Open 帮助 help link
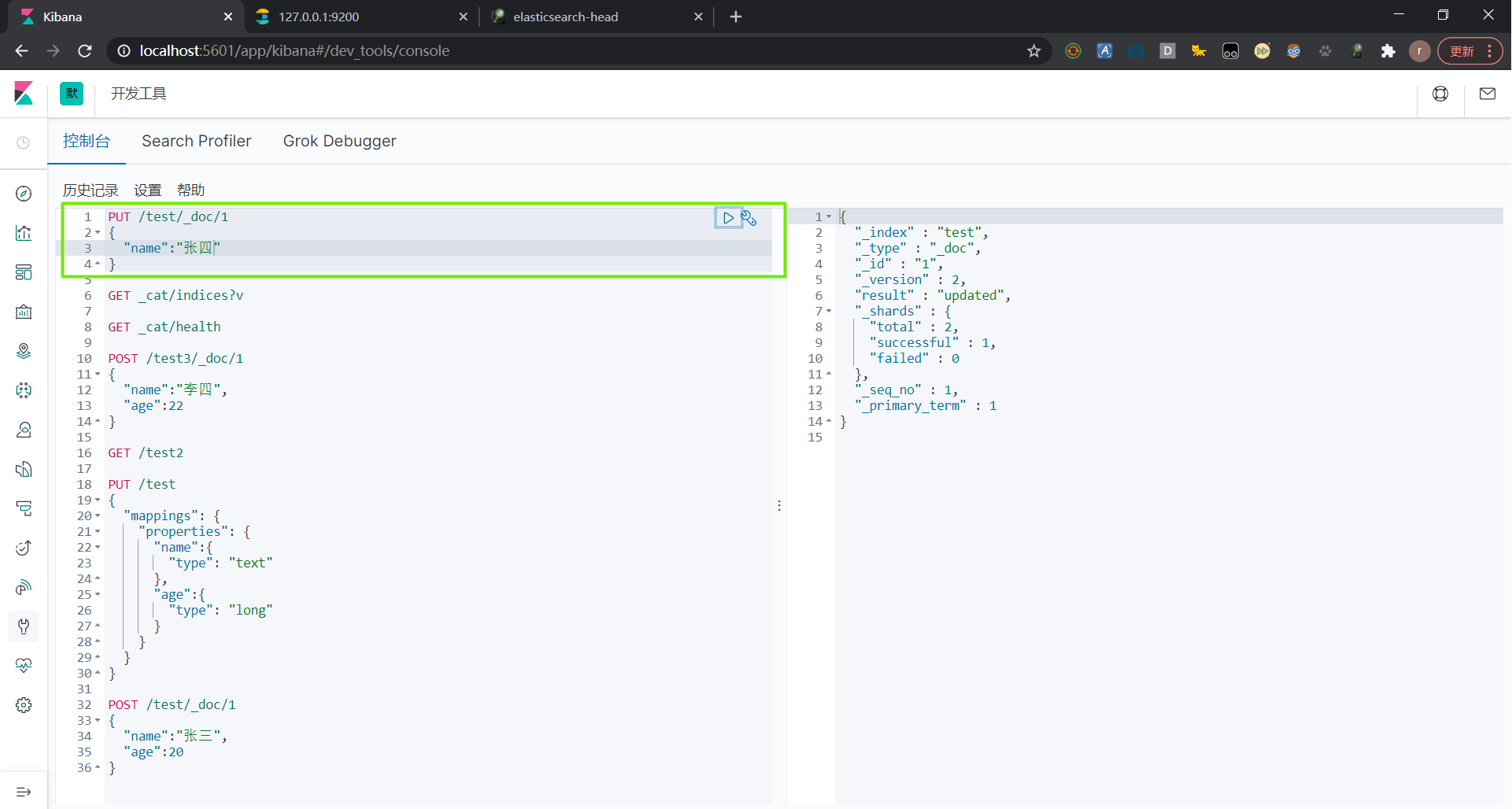Image resolution: width=1512 pixels, height=809 pixels. tap(191, 190)
